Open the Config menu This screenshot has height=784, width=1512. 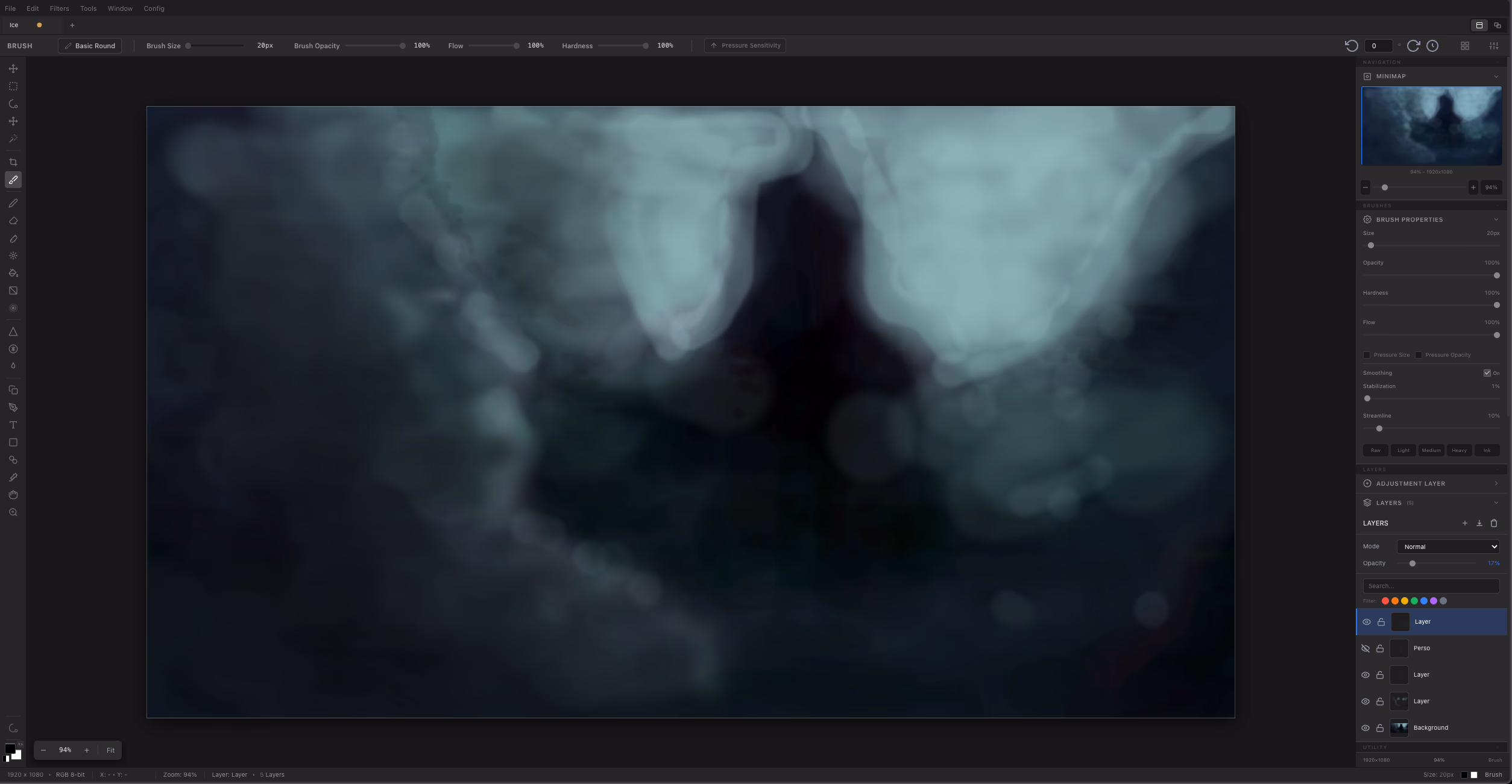click(154, 8)
